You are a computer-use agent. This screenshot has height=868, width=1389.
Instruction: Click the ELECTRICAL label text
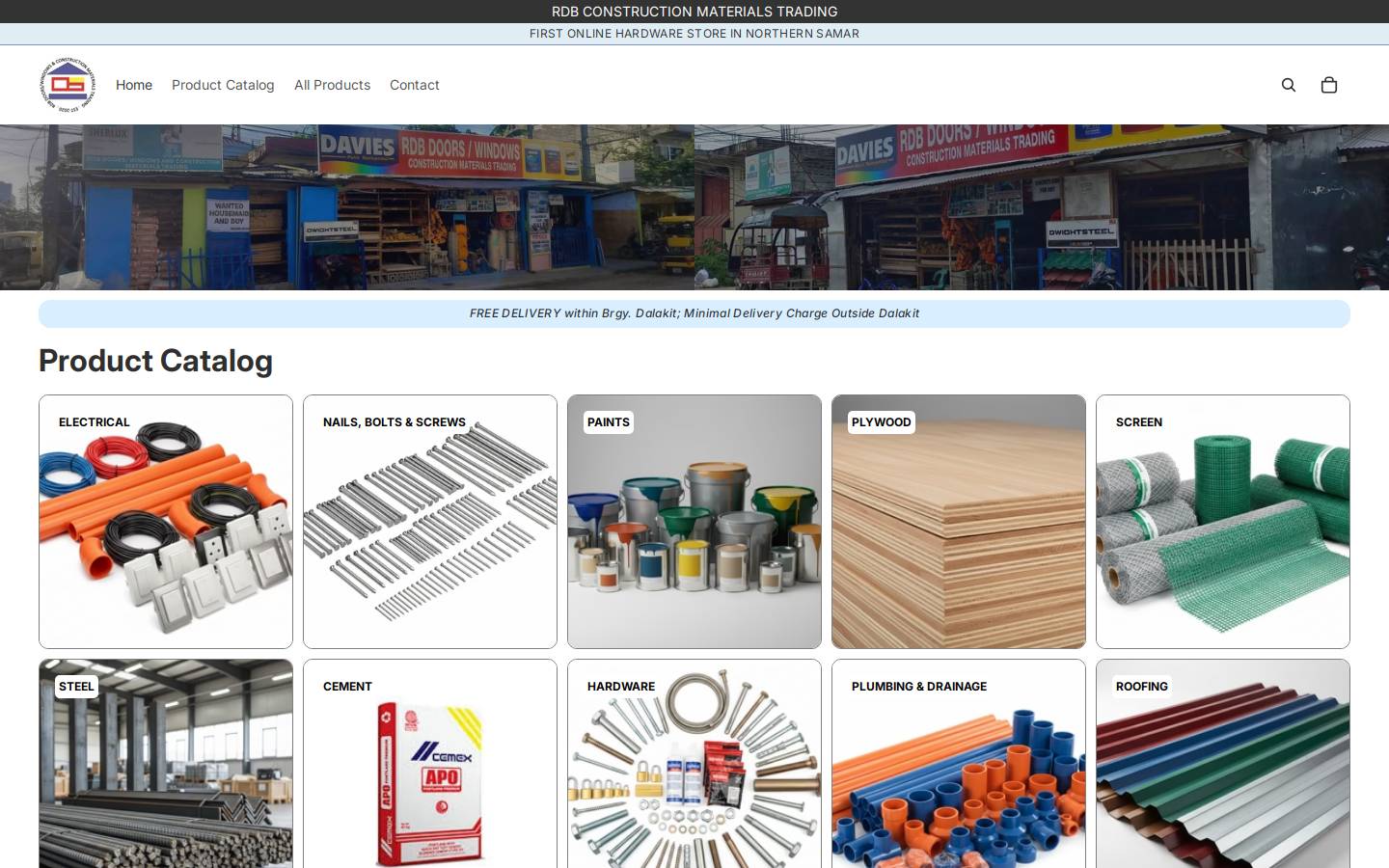pyautogui.click(x=94, y=422)
